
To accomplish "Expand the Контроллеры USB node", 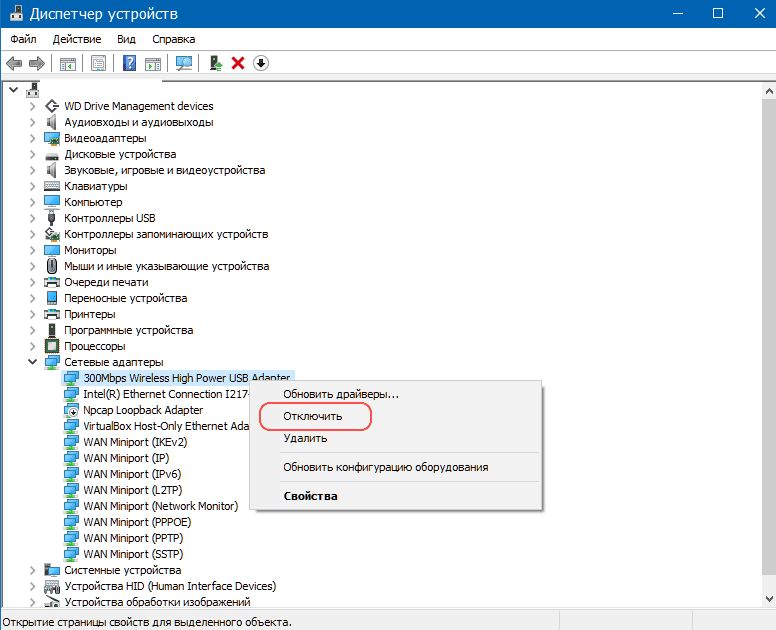I will (33, 218).
